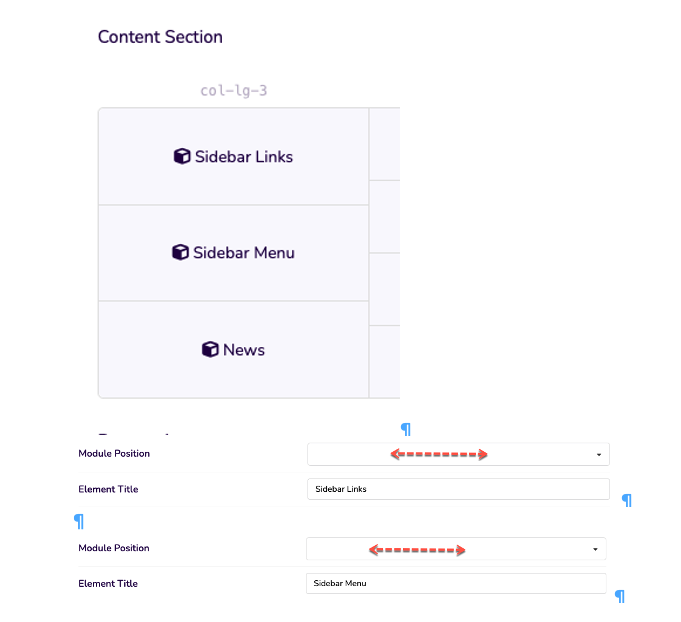
Task: Click the caret arrow on second Module Position select
Action: click(x=595, y=549)
